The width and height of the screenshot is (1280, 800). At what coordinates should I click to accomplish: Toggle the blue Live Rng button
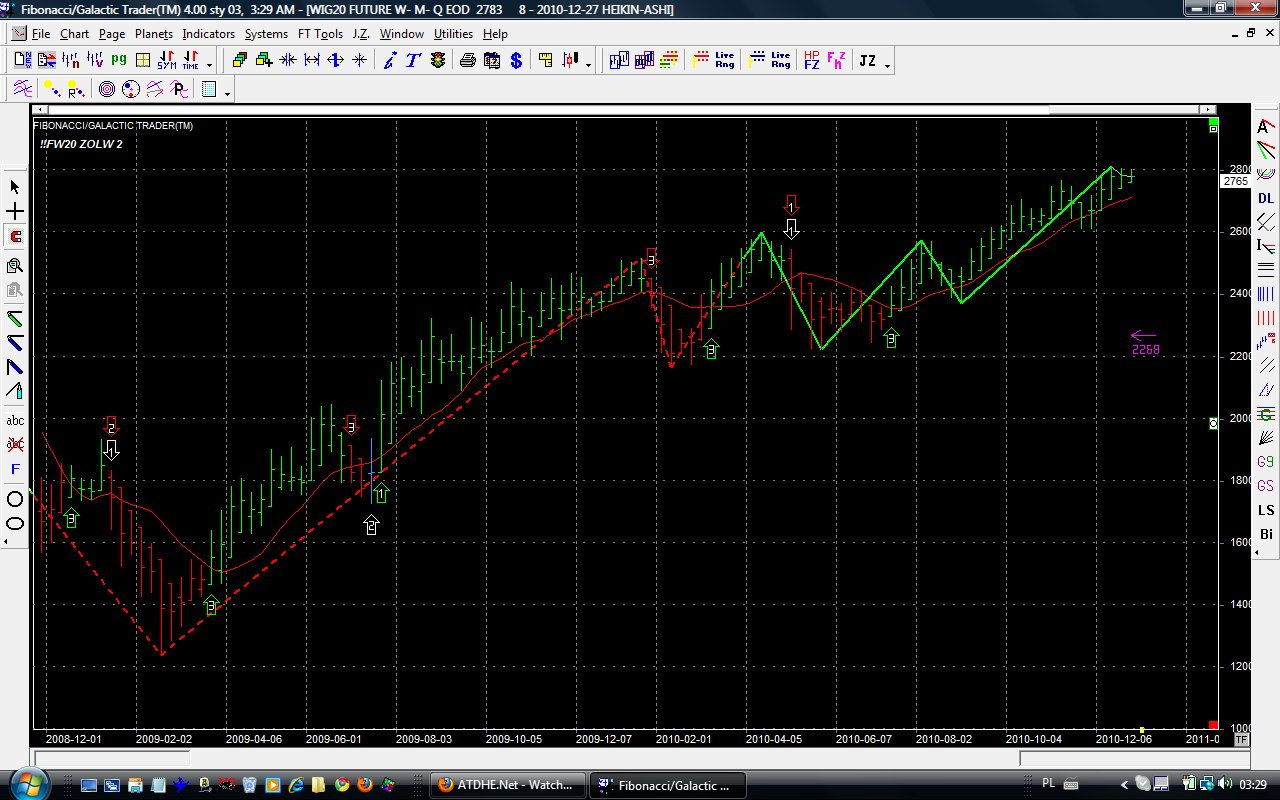coord(780,61)
